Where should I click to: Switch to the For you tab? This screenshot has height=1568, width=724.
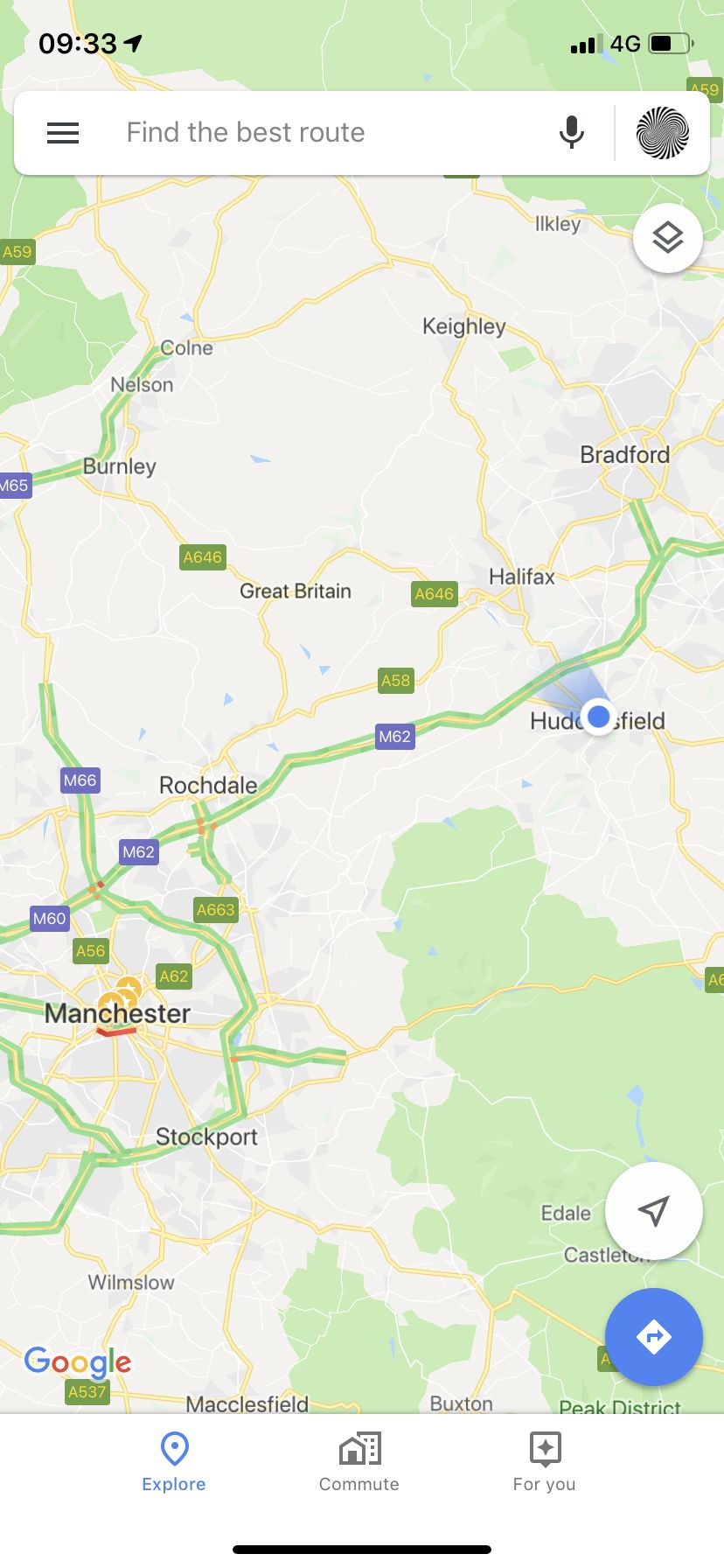click(x=545, y=1462)
